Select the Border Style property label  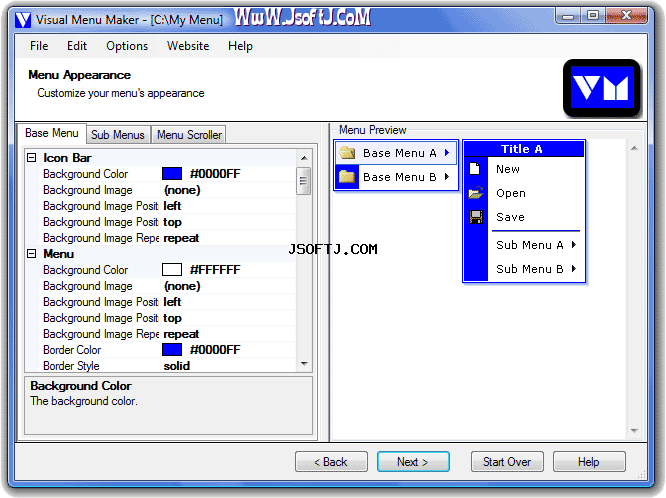[71, 366]
